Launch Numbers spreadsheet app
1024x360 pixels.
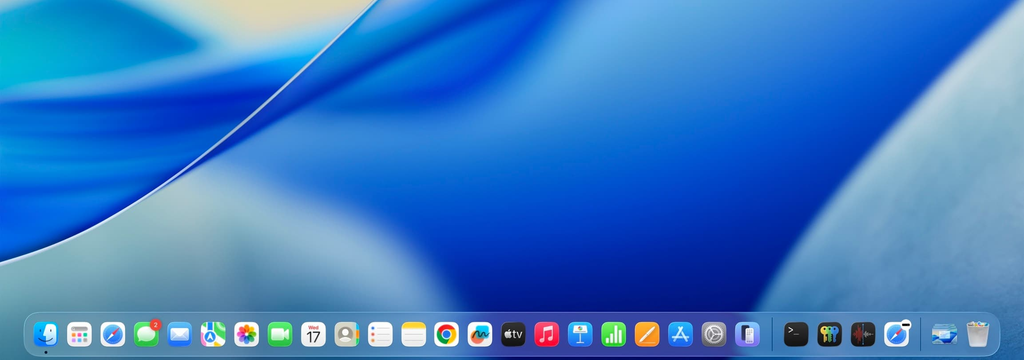(614, 335)
